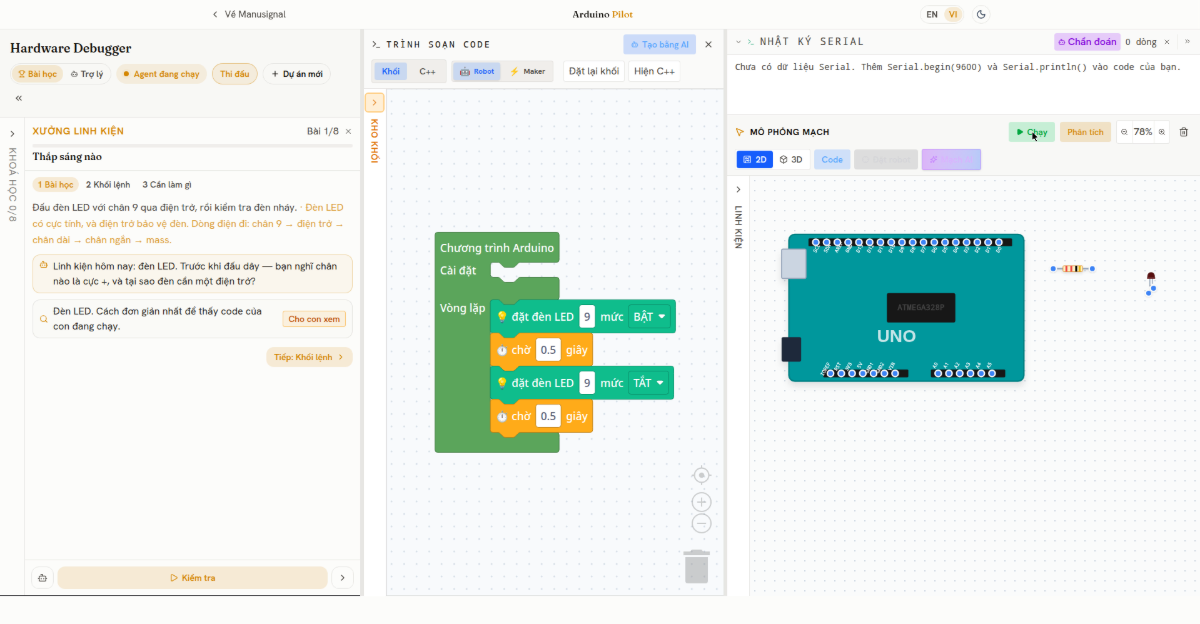Click second chờ 0.5 delay field

548,416
